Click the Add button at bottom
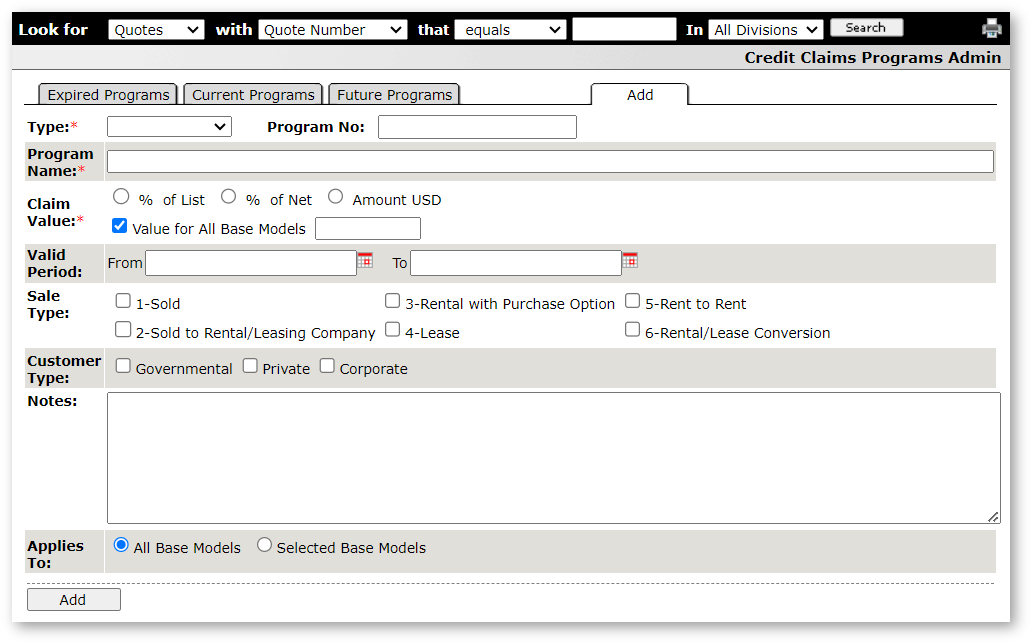Image resolution: width=1031 pixels, height=643 pixels. tap(73, 600)
